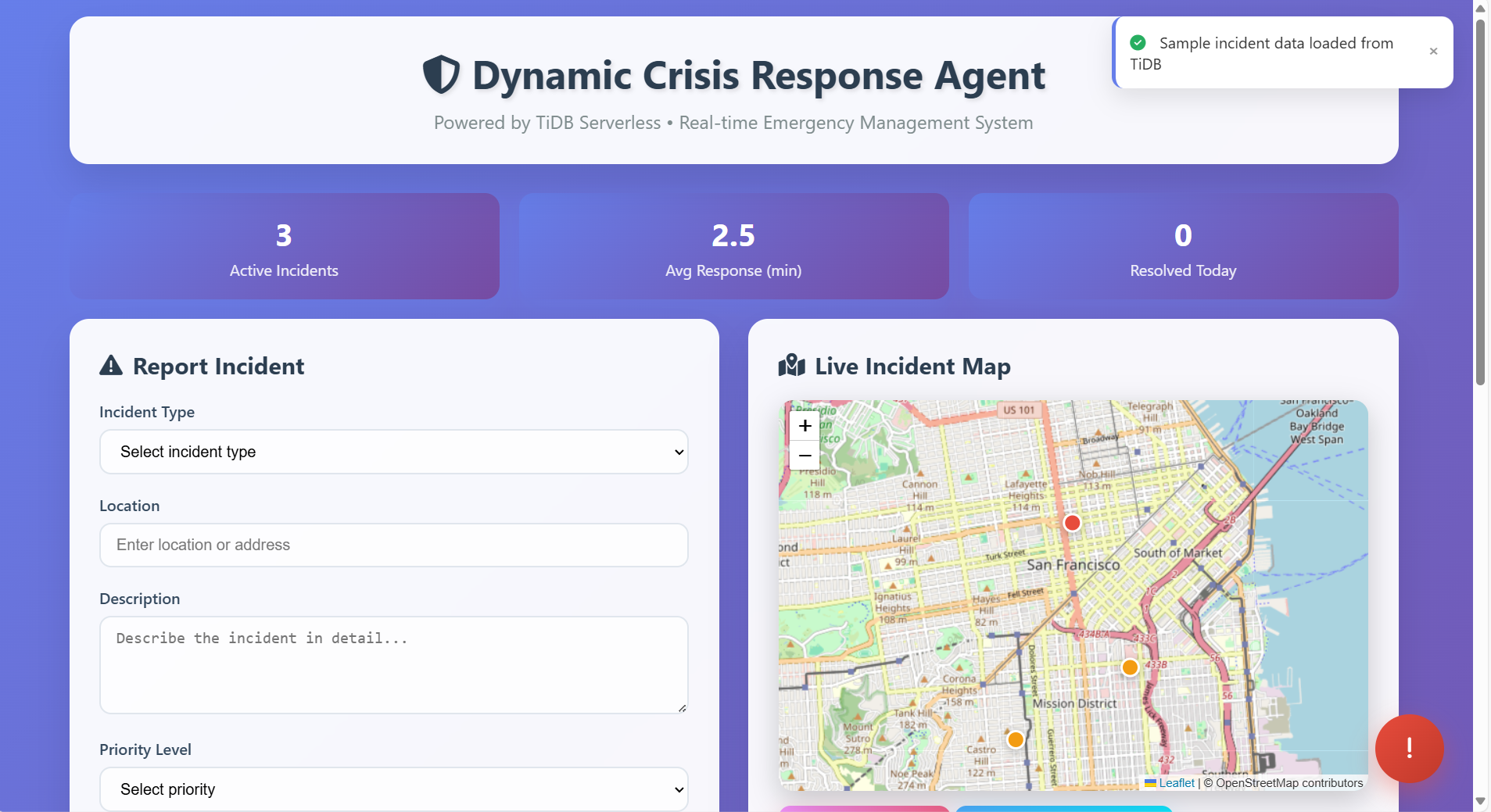Click into the Description text area

point(394,665)
